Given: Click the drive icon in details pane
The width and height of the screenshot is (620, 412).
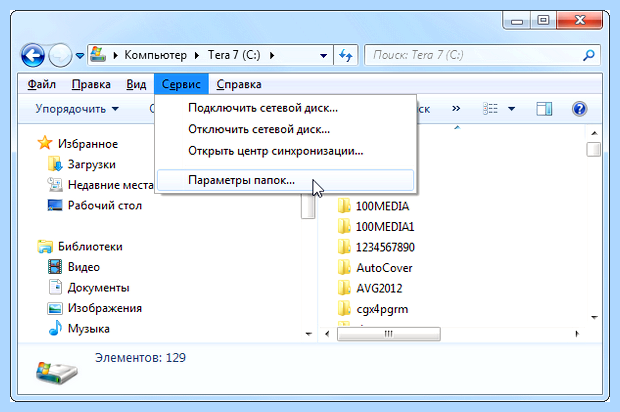Looking at the screenshot, I should tap(57, 372).
